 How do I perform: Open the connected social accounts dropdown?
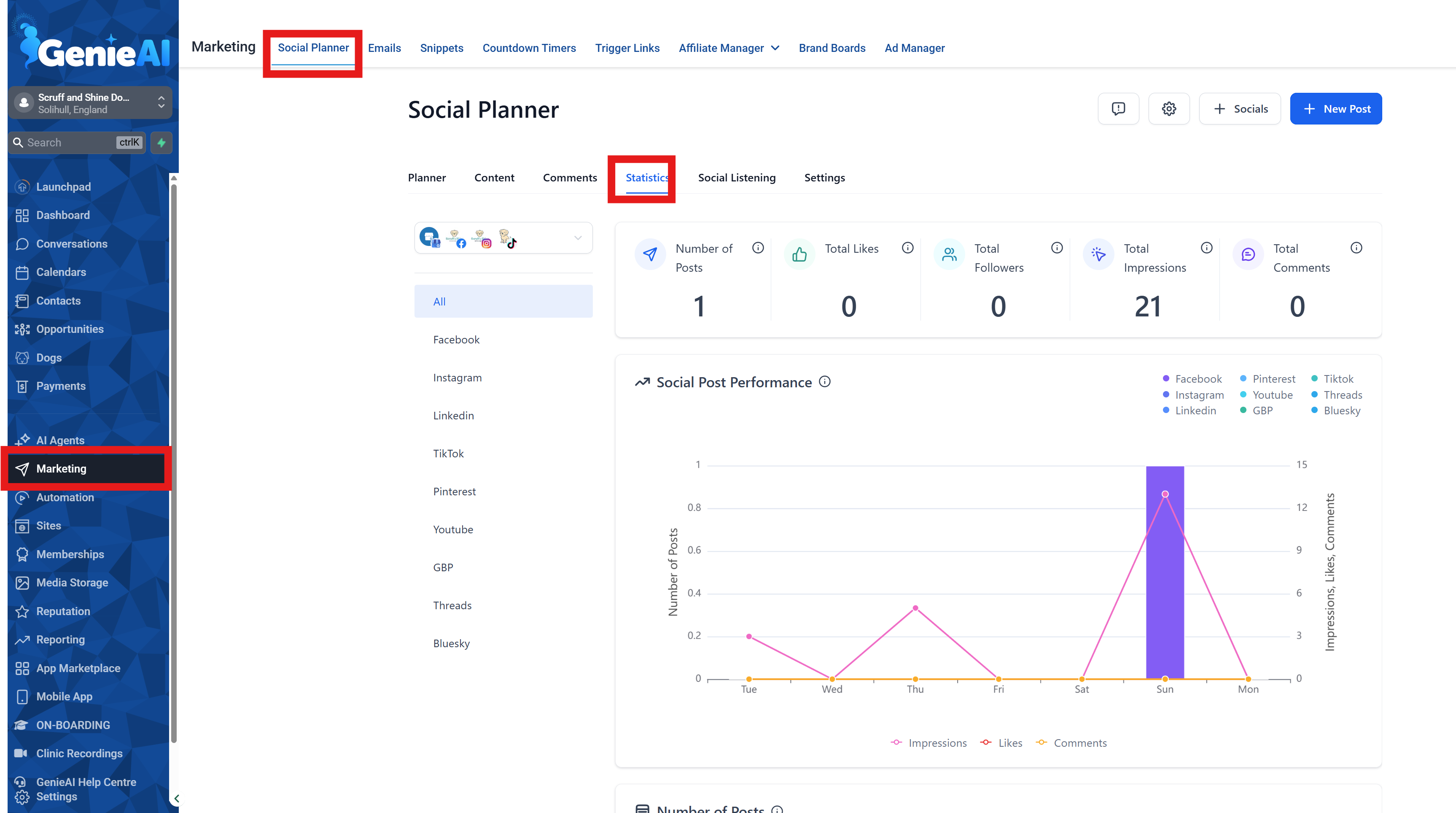pos(578,238)
